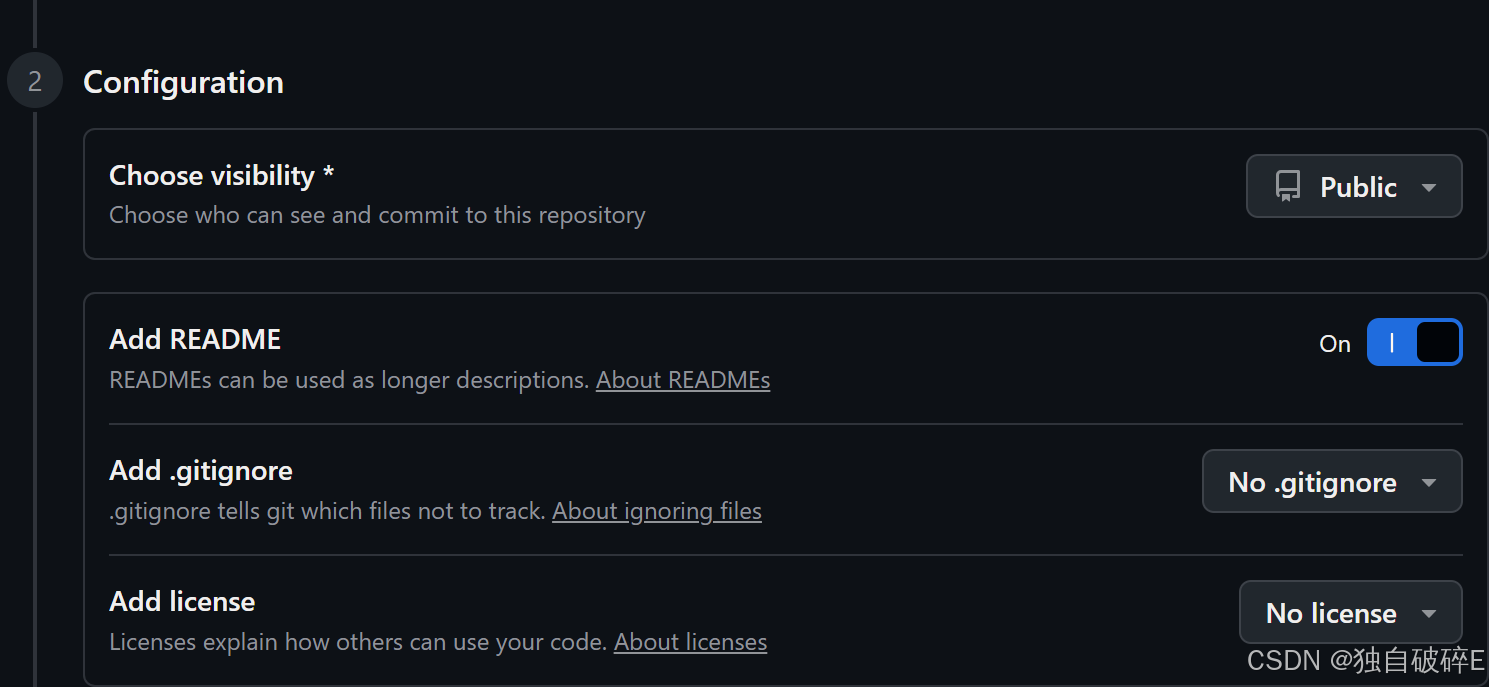Follow the About licenses link
The image size is (1489, 687).
pyautogui.click(x=690, y=642)
